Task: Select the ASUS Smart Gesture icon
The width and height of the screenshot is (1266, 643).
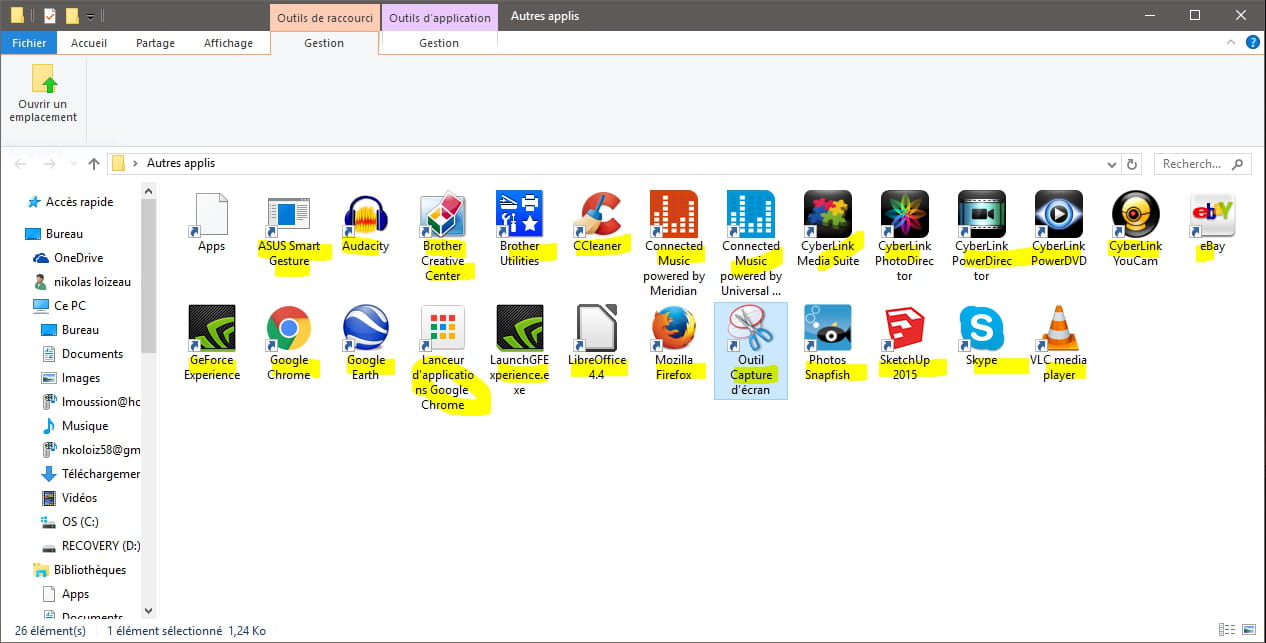Action: 288,214
